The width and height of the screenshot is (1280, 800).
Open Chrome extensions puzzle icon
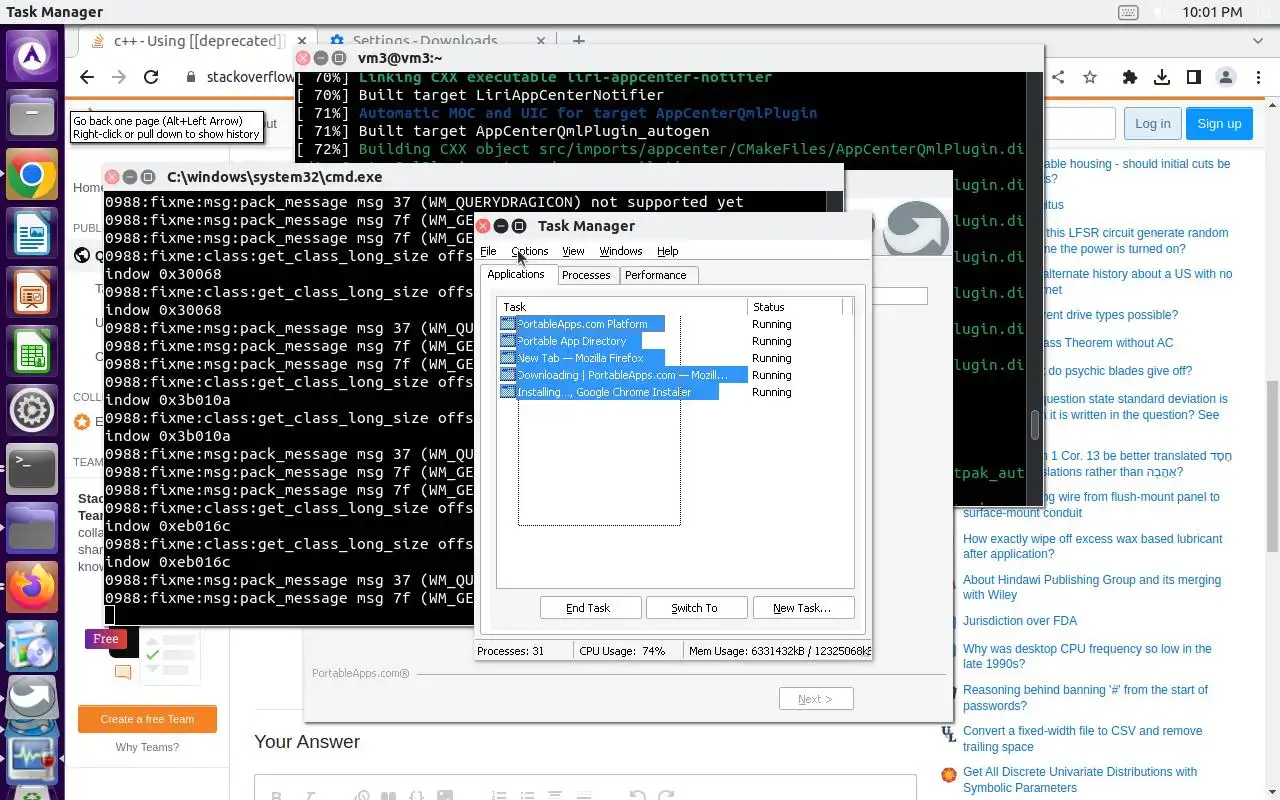pos(1130,77)
